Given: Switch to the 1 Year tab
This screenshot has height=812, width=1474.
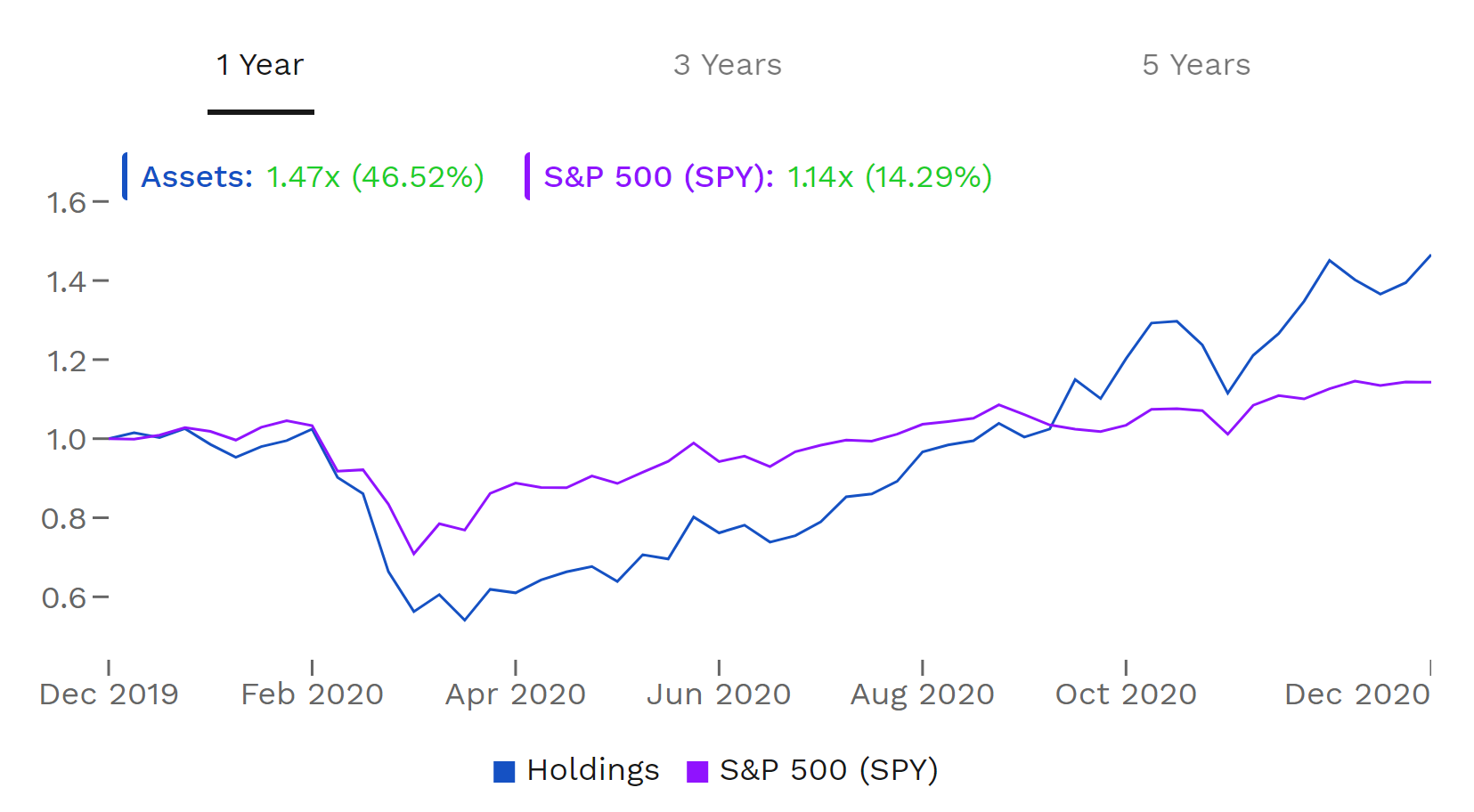Looking at the screenshot, I should tap(260, 65).
